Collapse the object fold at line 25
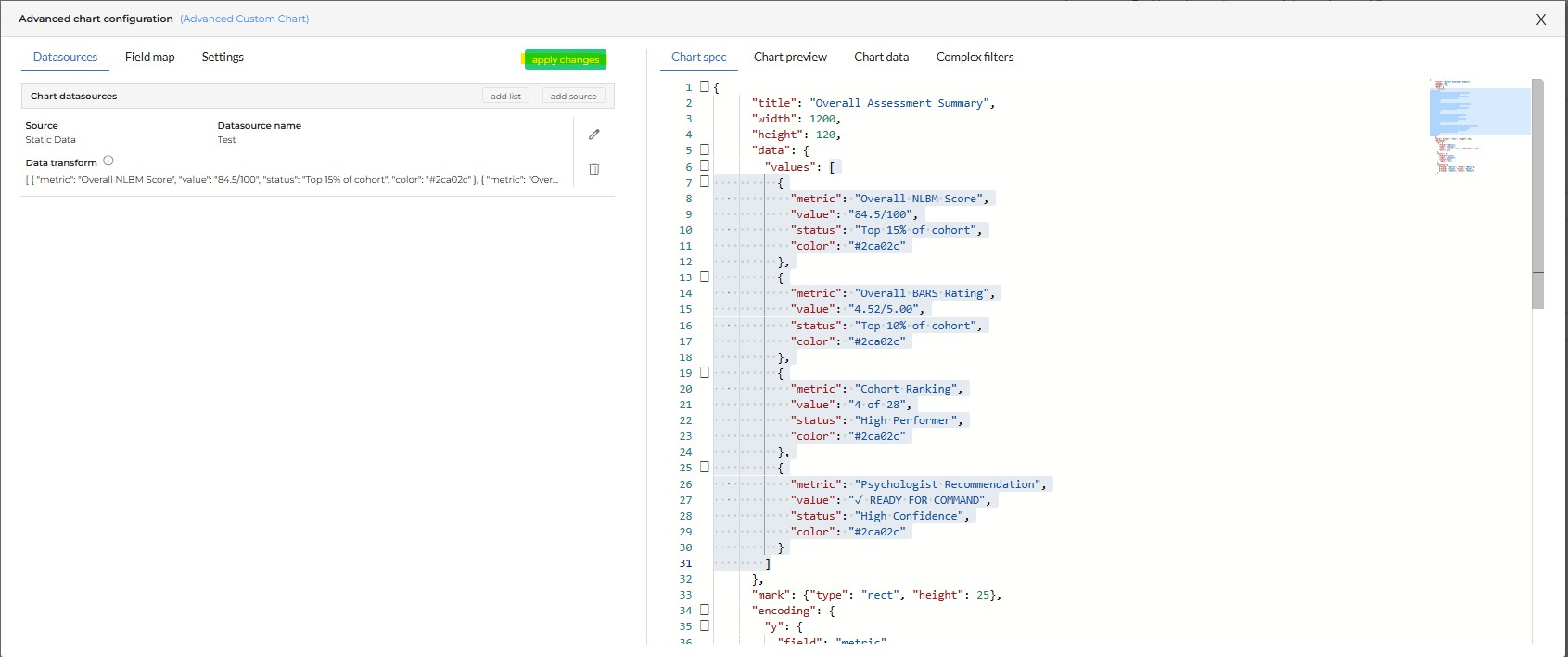The width and height of the screenshot is (1568, 657). click(705, 467)
